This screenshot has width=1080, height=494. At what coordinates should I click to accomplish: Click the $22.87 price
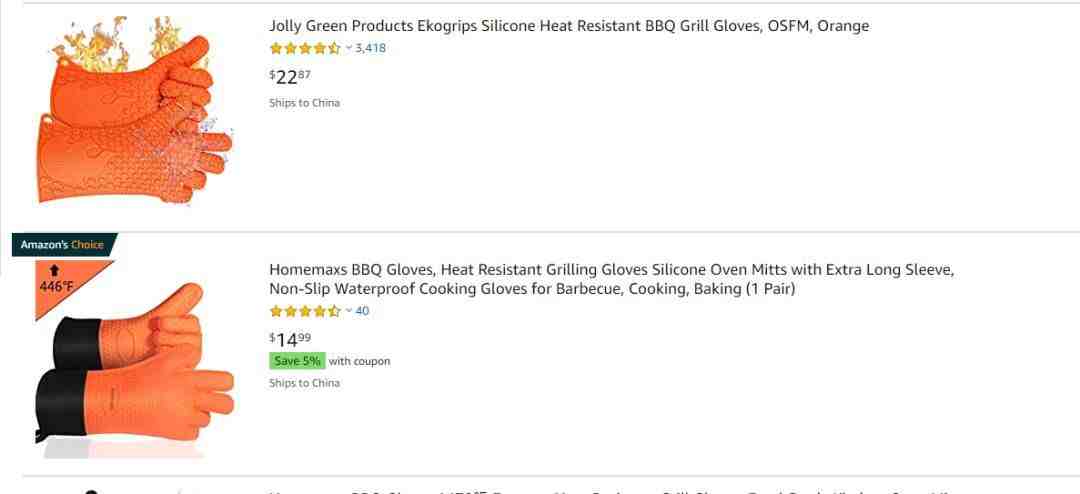(x=290, y=76)
